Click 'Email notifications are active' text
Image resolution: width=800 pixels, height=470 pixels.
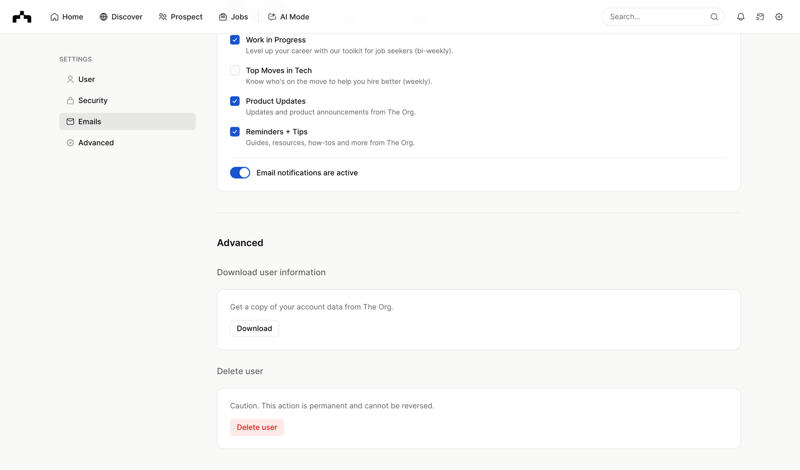click(307, 173)
